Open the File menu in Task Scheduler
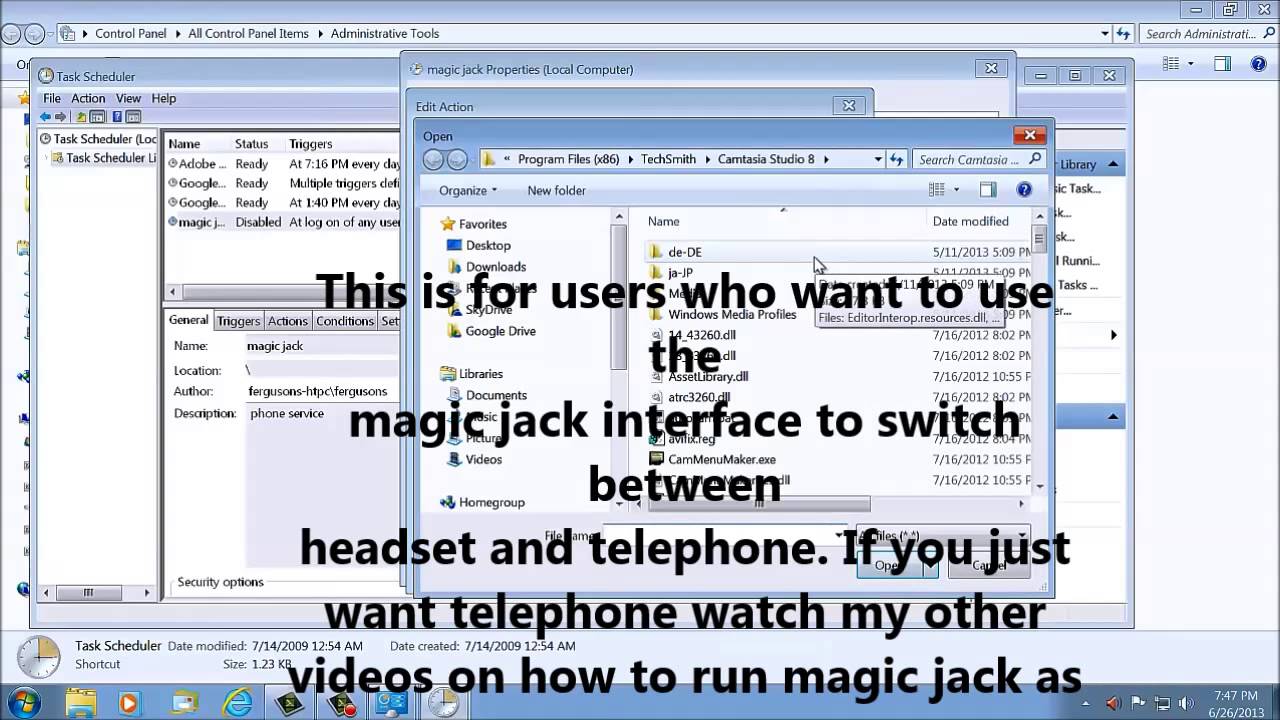Screen dimensions: 1280x720 coord(52,98)
